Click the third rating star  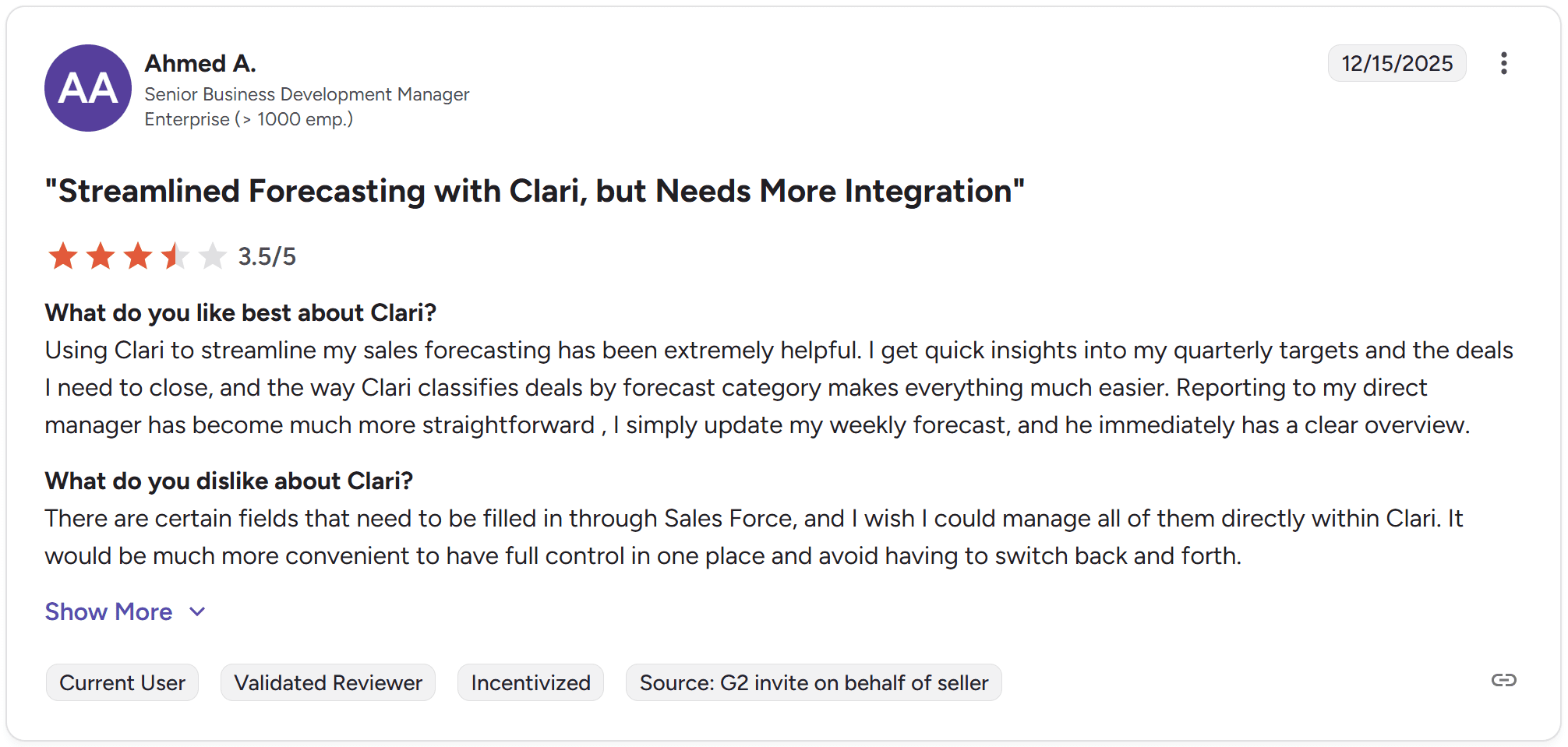coord(138,256)
